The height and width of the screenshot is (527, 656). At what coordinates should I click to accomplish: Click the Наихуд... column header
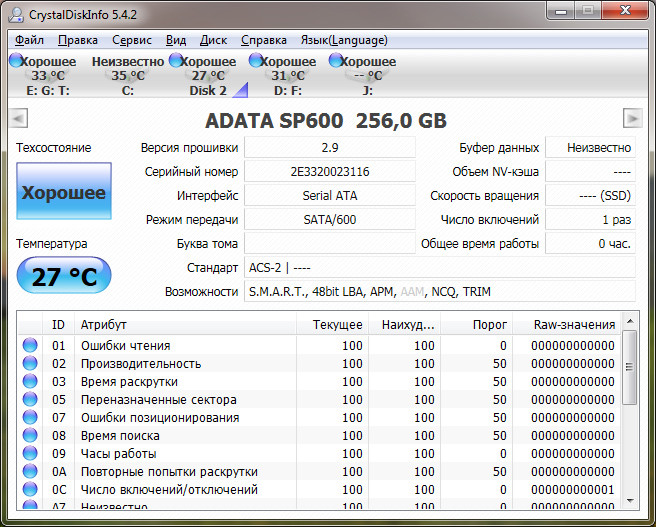[x=405, y=325]
